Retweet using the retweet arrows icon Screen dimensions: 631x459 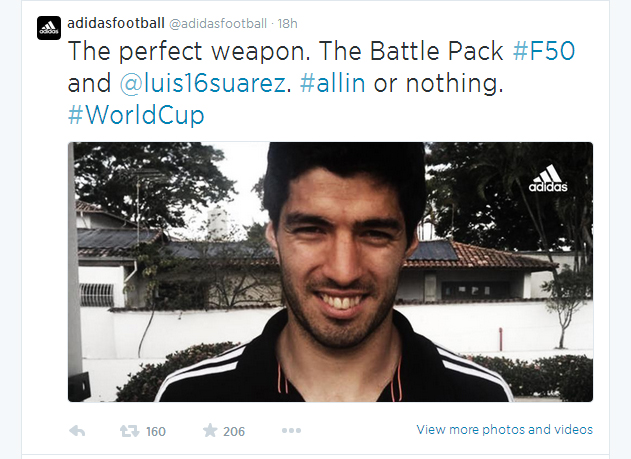pyautogui.click(x=130, y=431)
